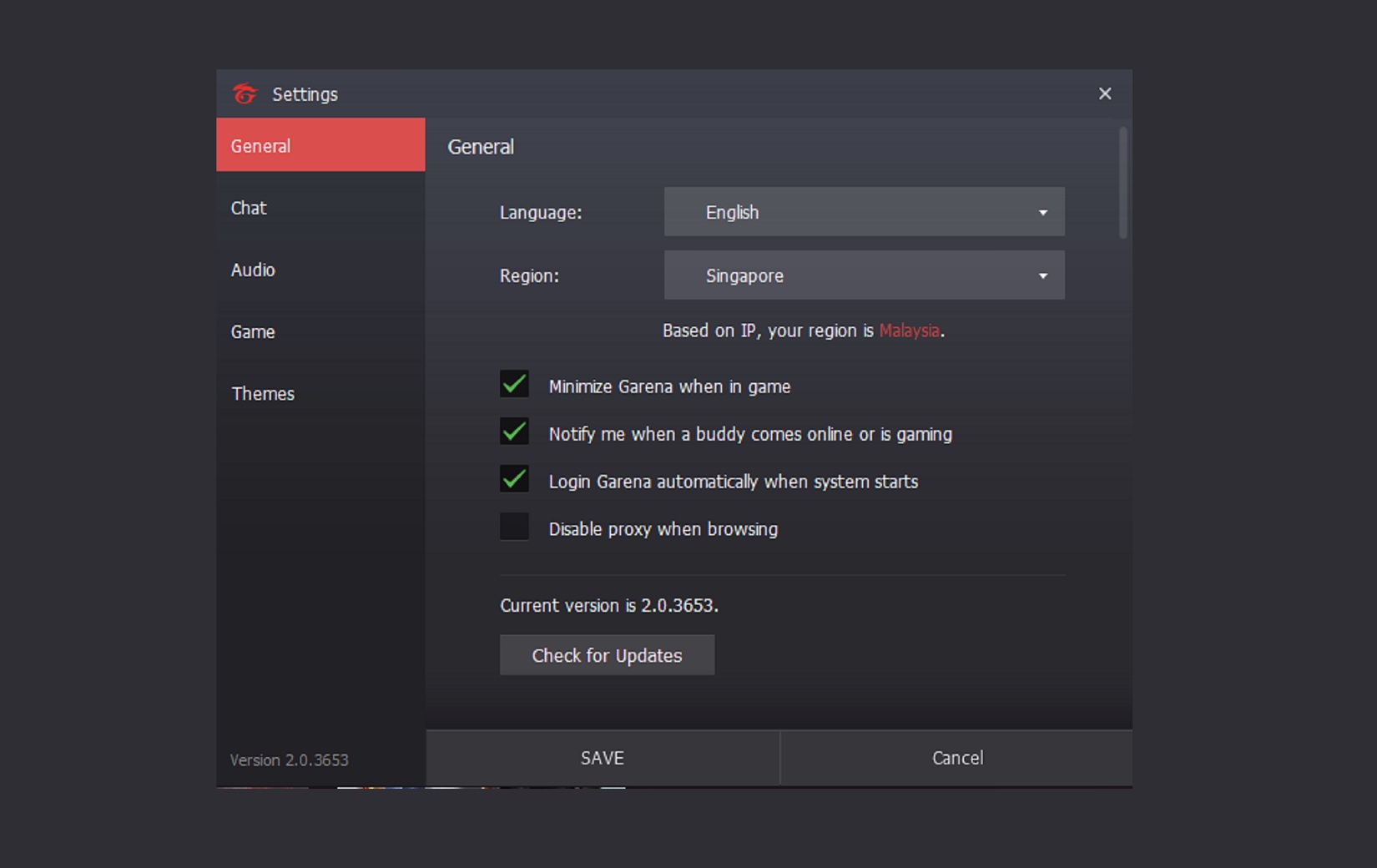Screen dimensions: 1377x868
Task: Disable buddy online notification checkbox
Action: 514,432
